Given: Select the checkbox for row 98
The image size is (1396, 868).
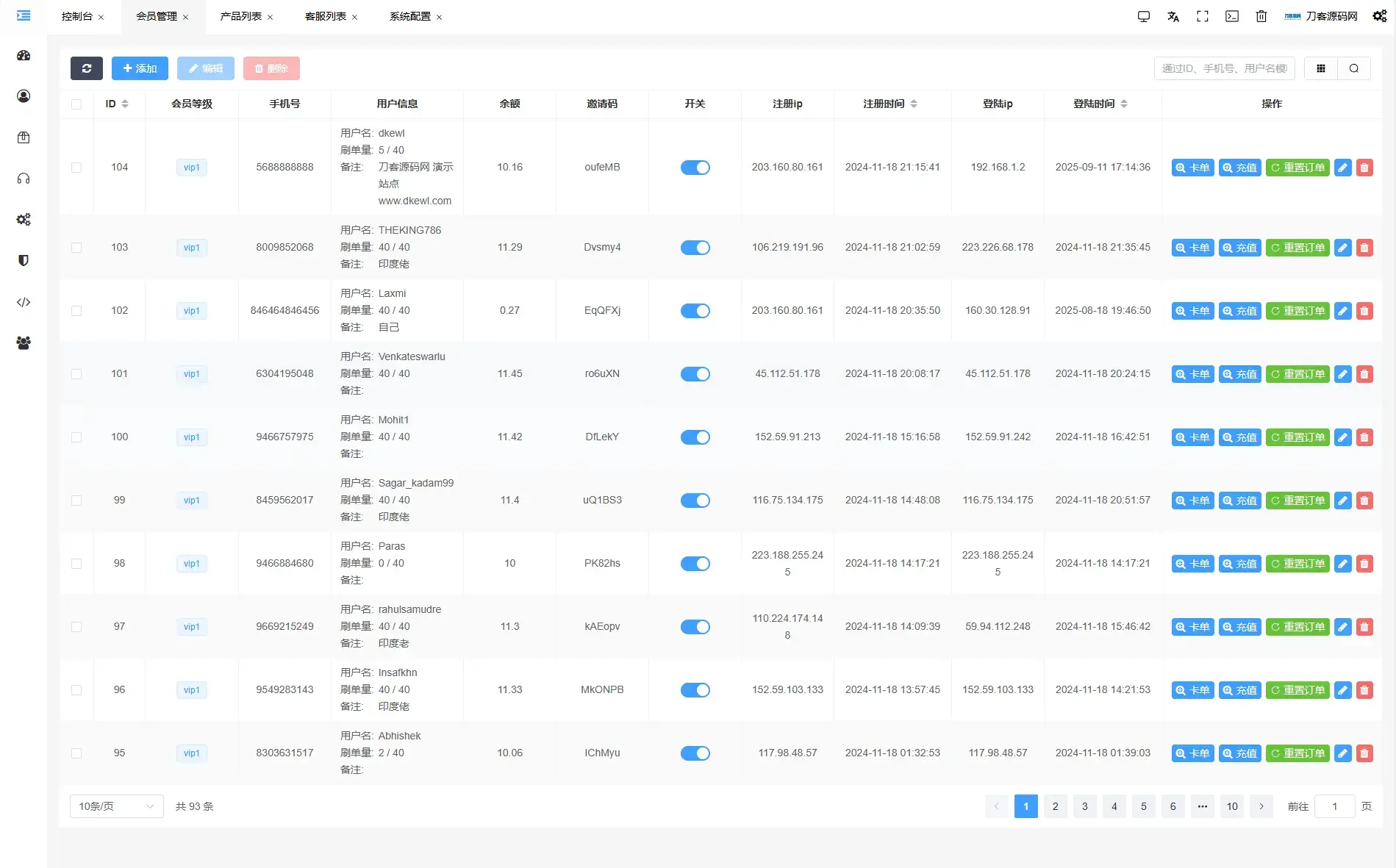Looking at the screenshot, I should coord(76,564).
